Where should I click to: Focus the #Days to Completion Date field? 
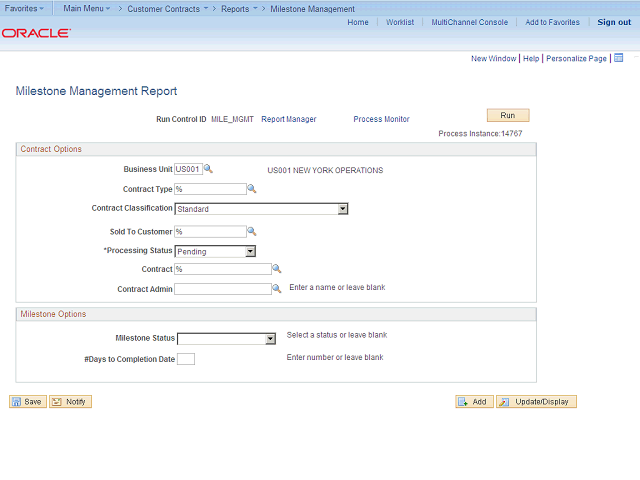coord(186,359)
